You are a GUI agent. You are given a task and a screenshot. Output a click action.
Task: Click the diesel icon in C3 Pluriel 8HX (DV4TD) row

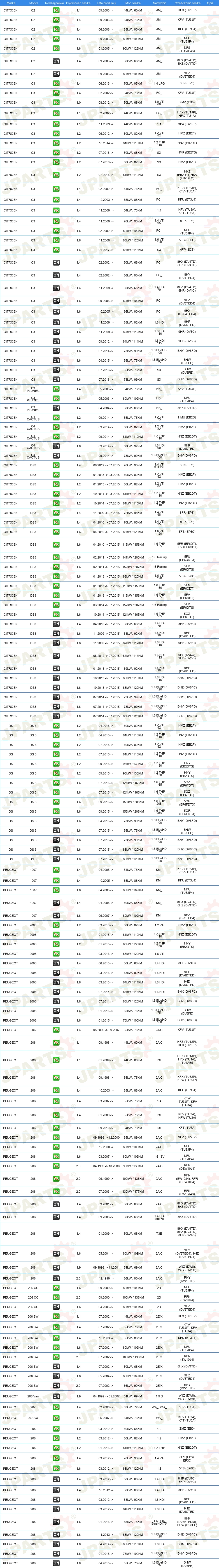pos(56,408)
